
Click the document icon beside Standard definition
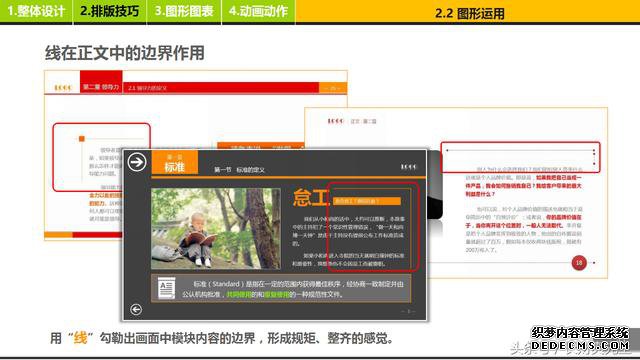pos(166,288)
